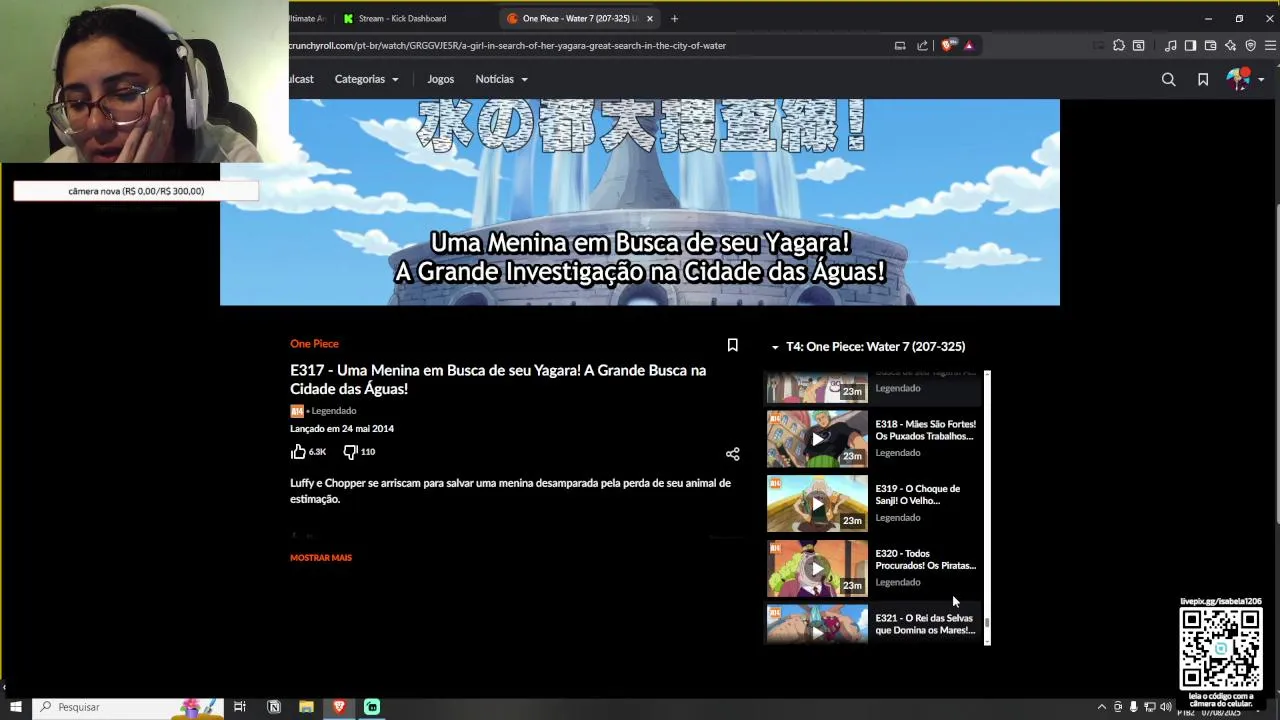This screenshot has height=720, width=1280.
Task: Open a new browser tab with plus button
Action: pyautogui.click(x=674, y=18)
